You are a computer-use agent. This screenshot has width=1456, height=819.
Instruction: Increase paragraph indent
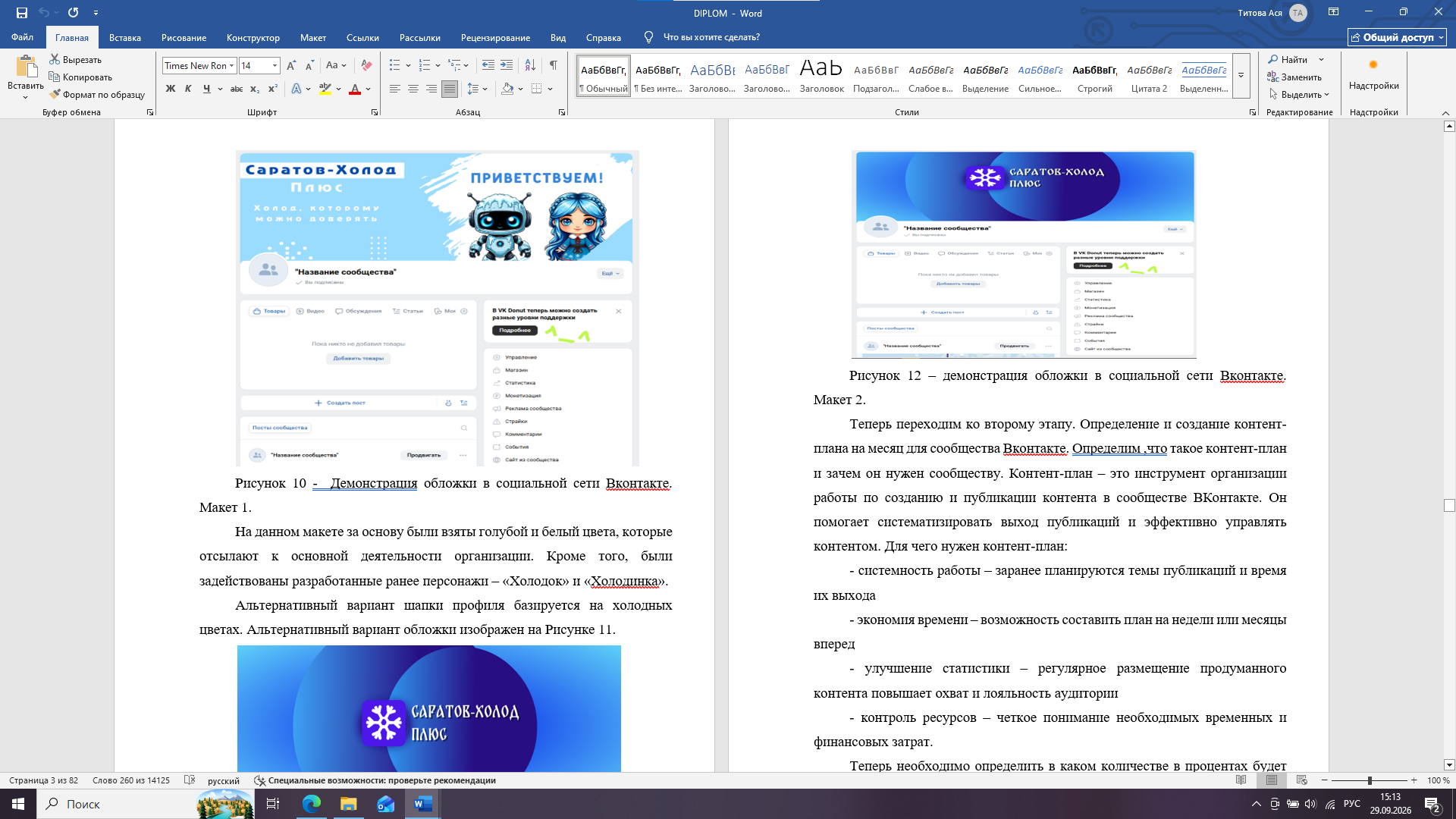pyautogui.click(x=507, y=65)
